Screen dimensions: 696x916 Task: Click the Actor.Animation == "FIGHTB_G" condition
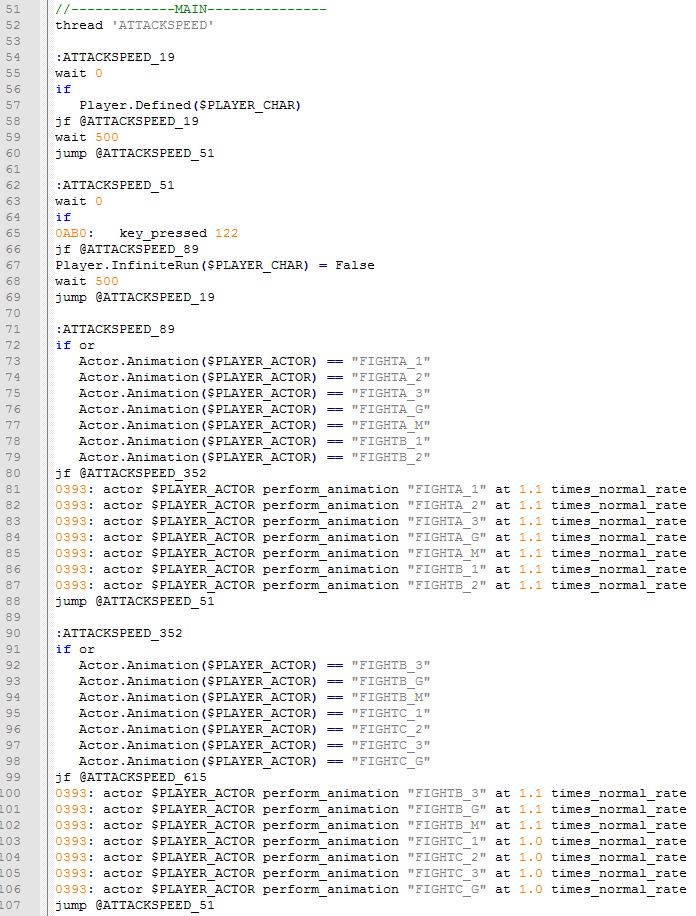pos(255,681)
